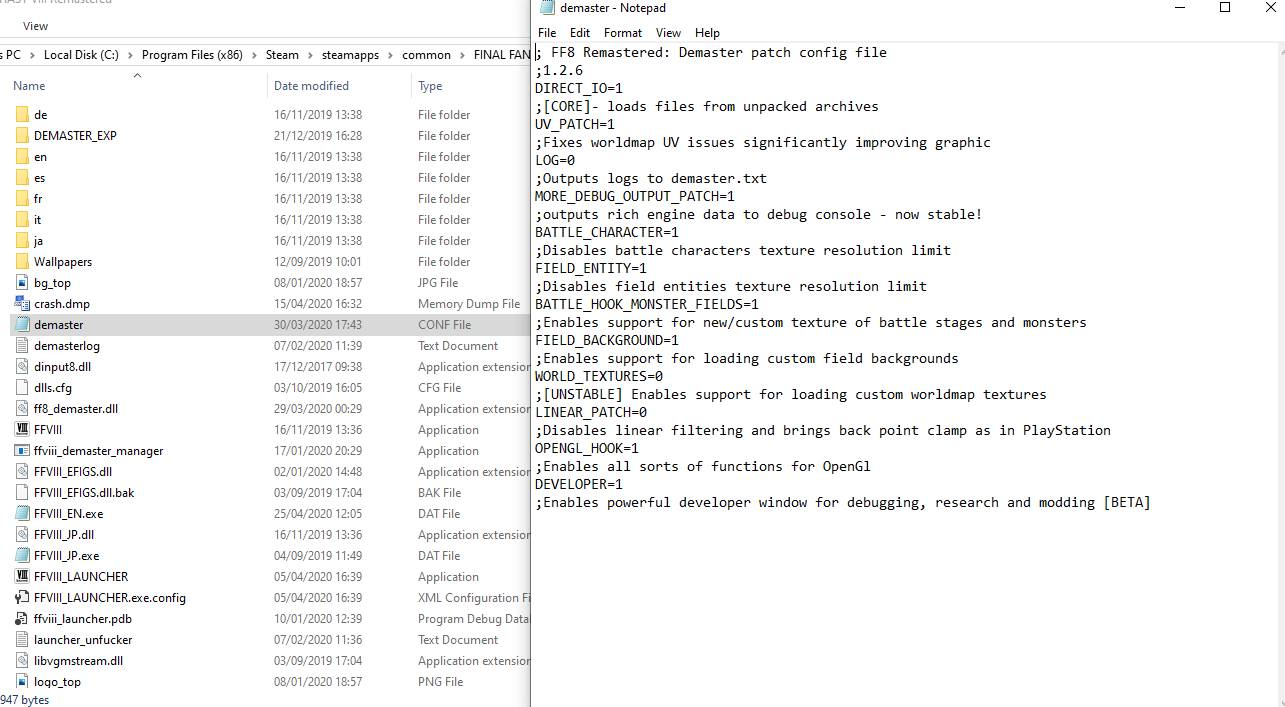Click the 'es' folder icon
Screen dimensions: 1285x707
click(22, 177)
